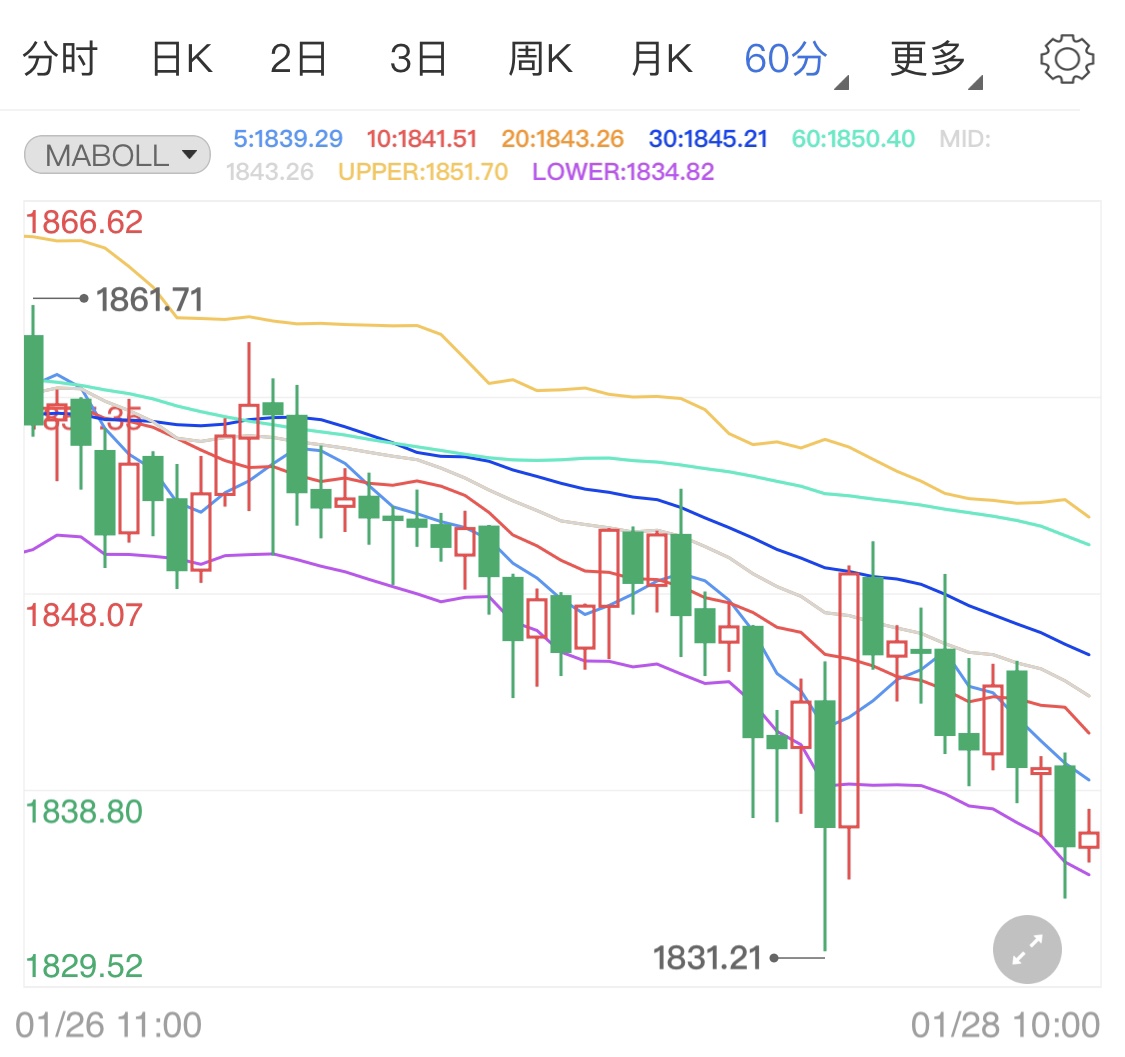
Task: Open the MABOLL indicator dropdown
Action: 118,155
